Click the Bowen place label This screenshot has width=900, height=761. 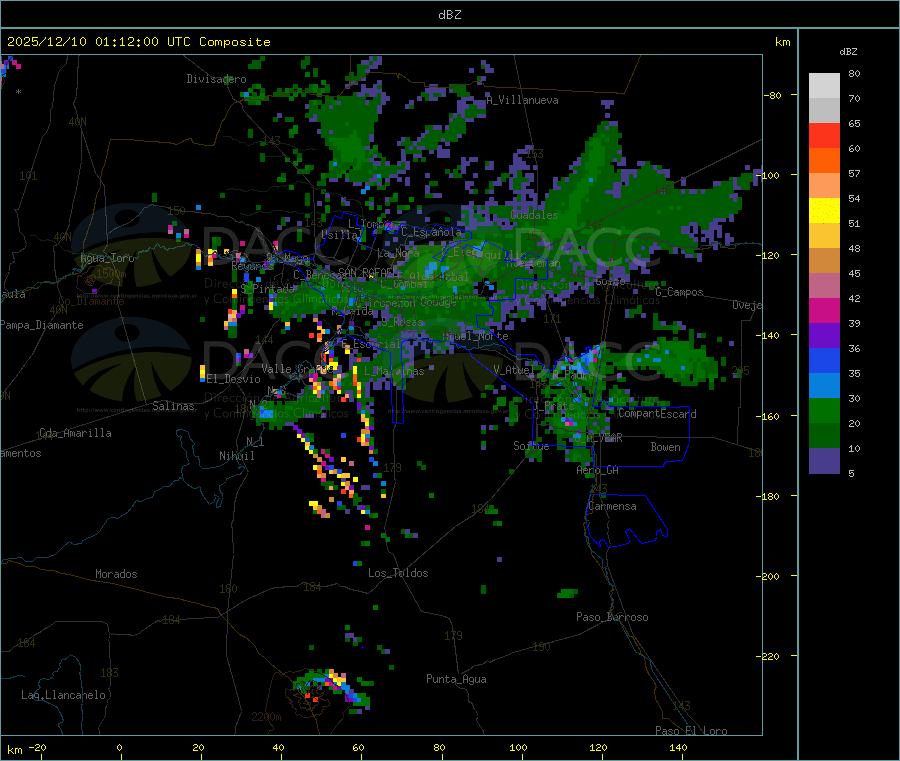point(666,447)
